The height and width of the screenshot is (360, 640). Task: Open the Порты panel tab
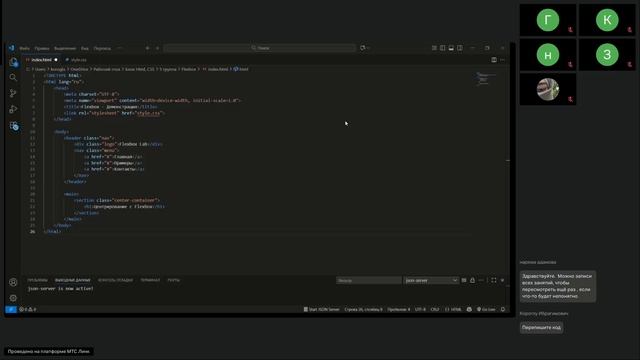(173, 280)
